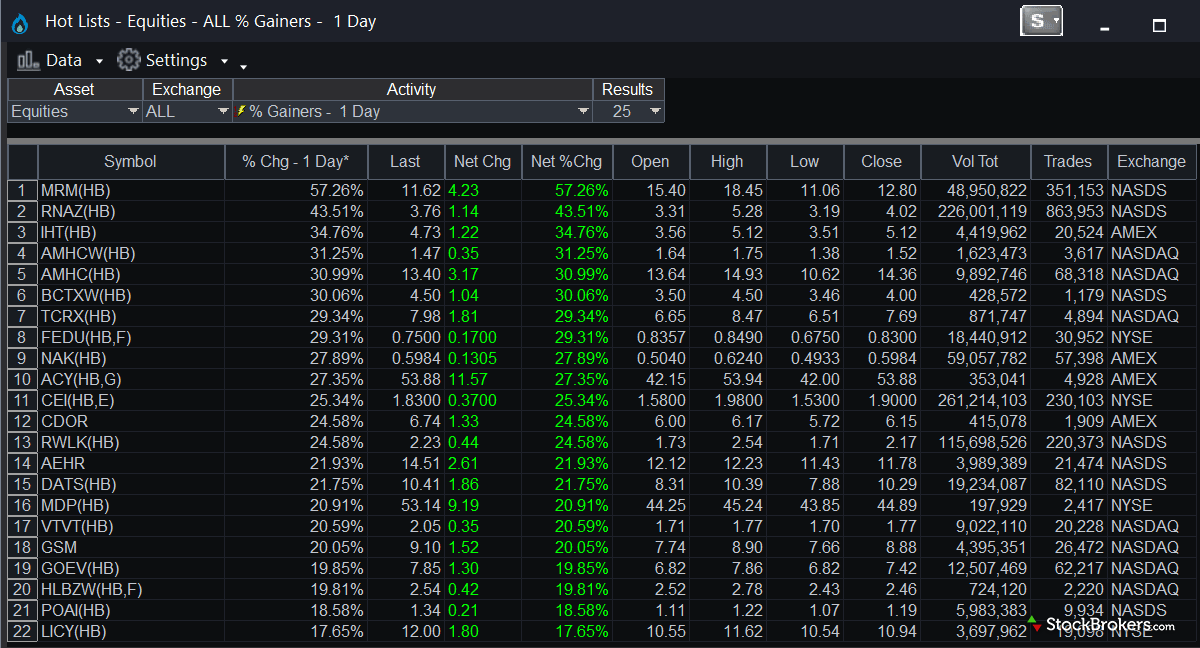Expand the Asset Equities dropdown

(x=133, y=111)
